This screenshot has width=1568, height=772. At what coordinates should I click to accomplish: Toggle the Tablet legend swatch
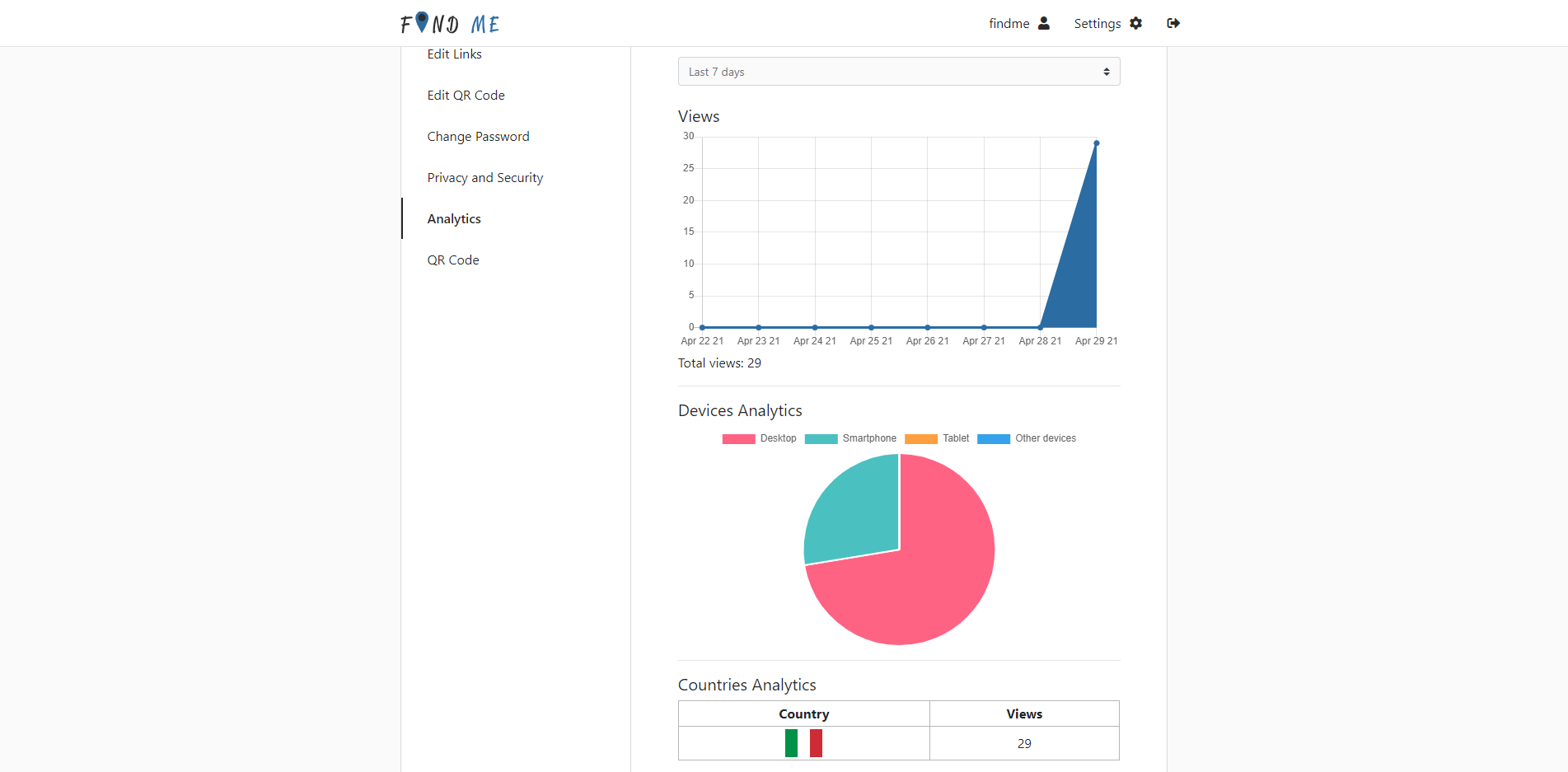(921, 438)
